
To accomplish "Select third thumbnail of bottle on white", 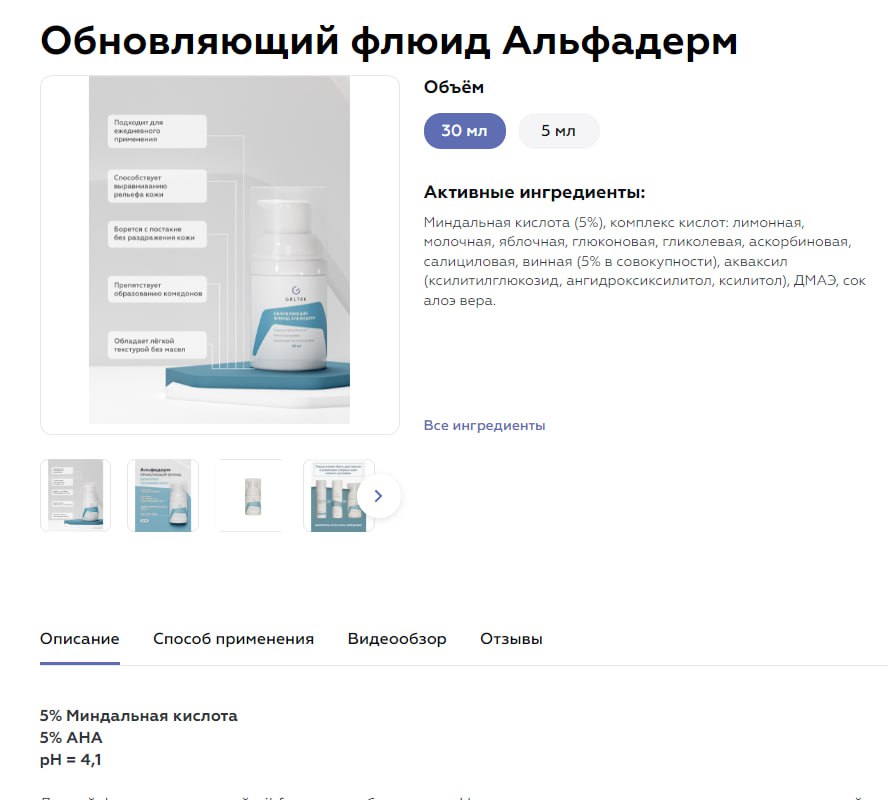I will point(251,495).
